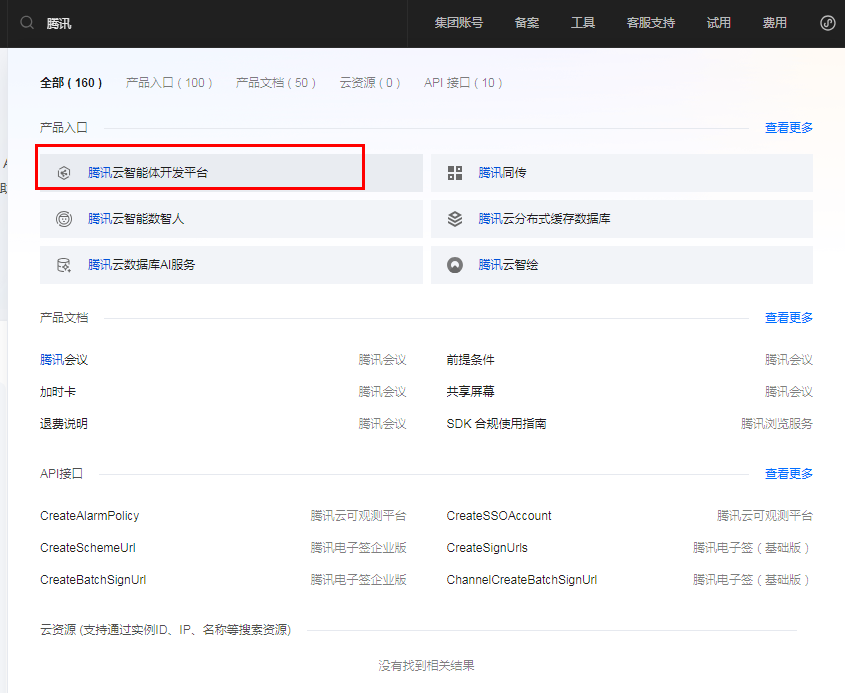Open the 腾讯会议 document link
This screenshot has height=693, width=845.
point(64,360)
